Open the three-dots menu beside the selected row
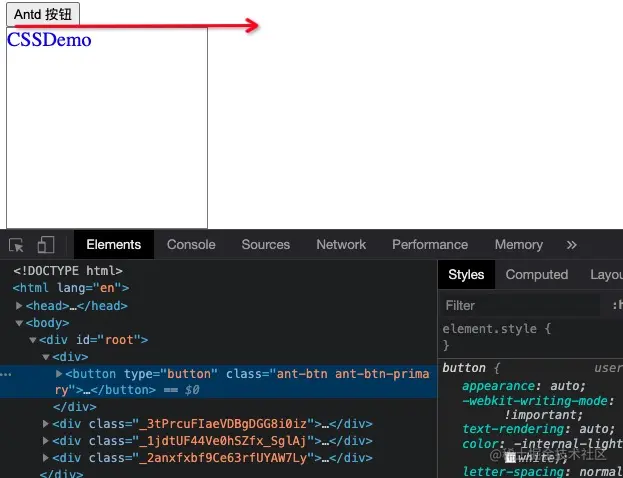623x478 pixels. 6,374
